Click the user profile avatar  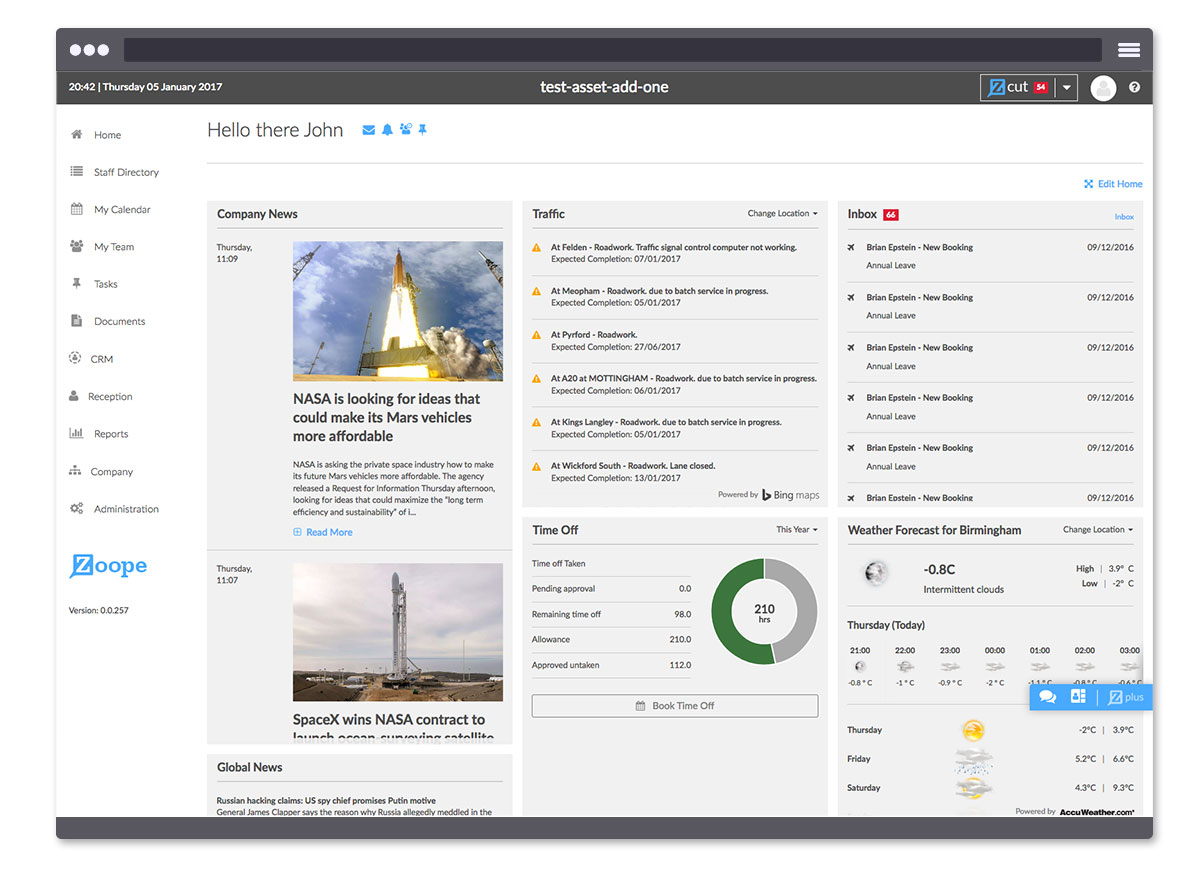pos(1103,87)
